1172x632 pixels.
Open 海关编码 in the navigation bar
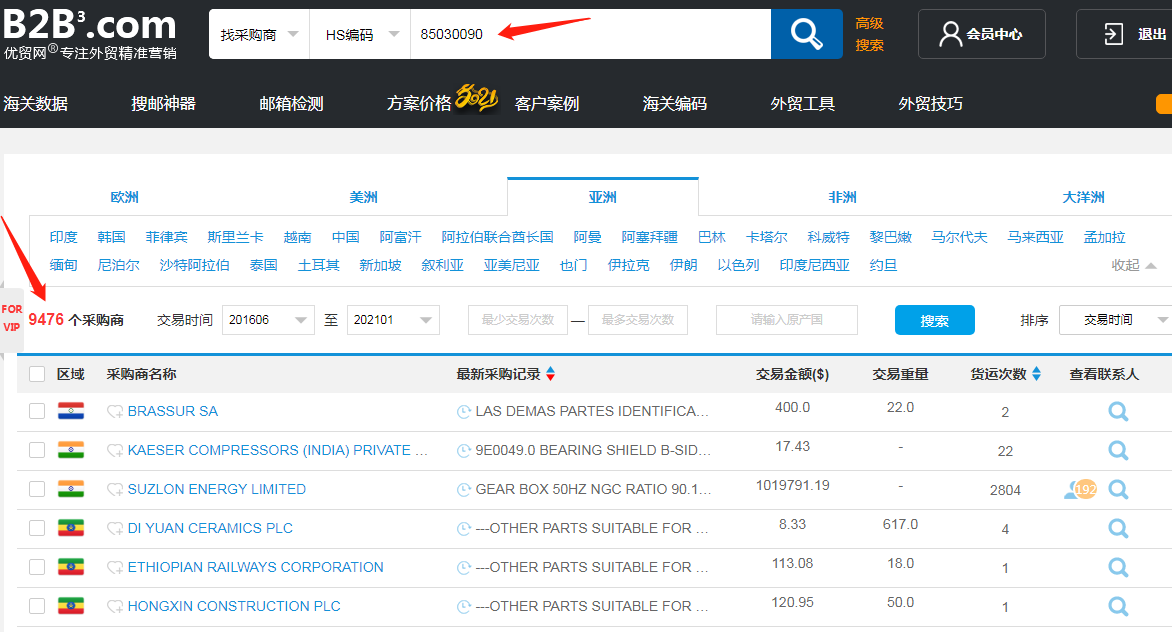(x=675, y=104)
